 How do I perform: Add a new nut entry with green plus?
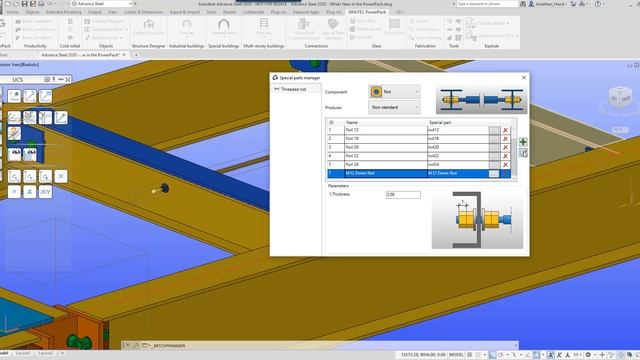[x=523, y=142]
